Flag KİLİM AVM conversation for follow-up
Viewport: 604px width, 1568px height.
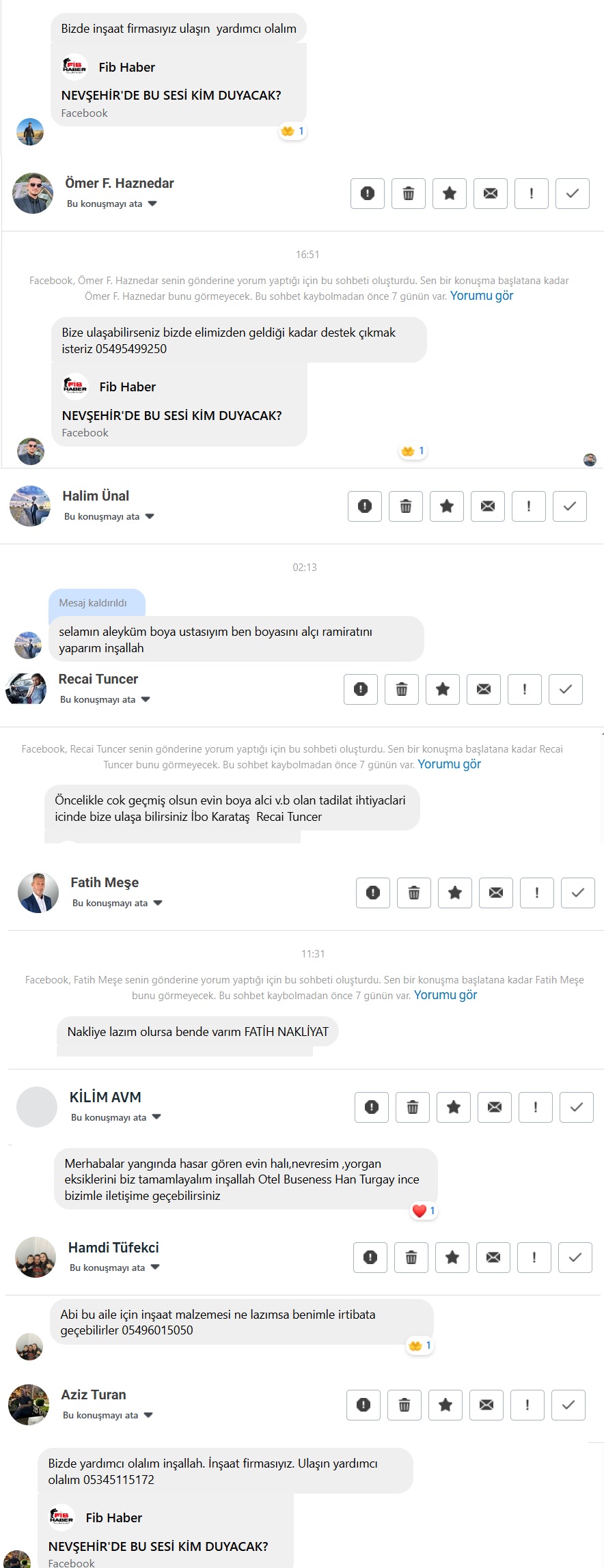click(536, 1107)
